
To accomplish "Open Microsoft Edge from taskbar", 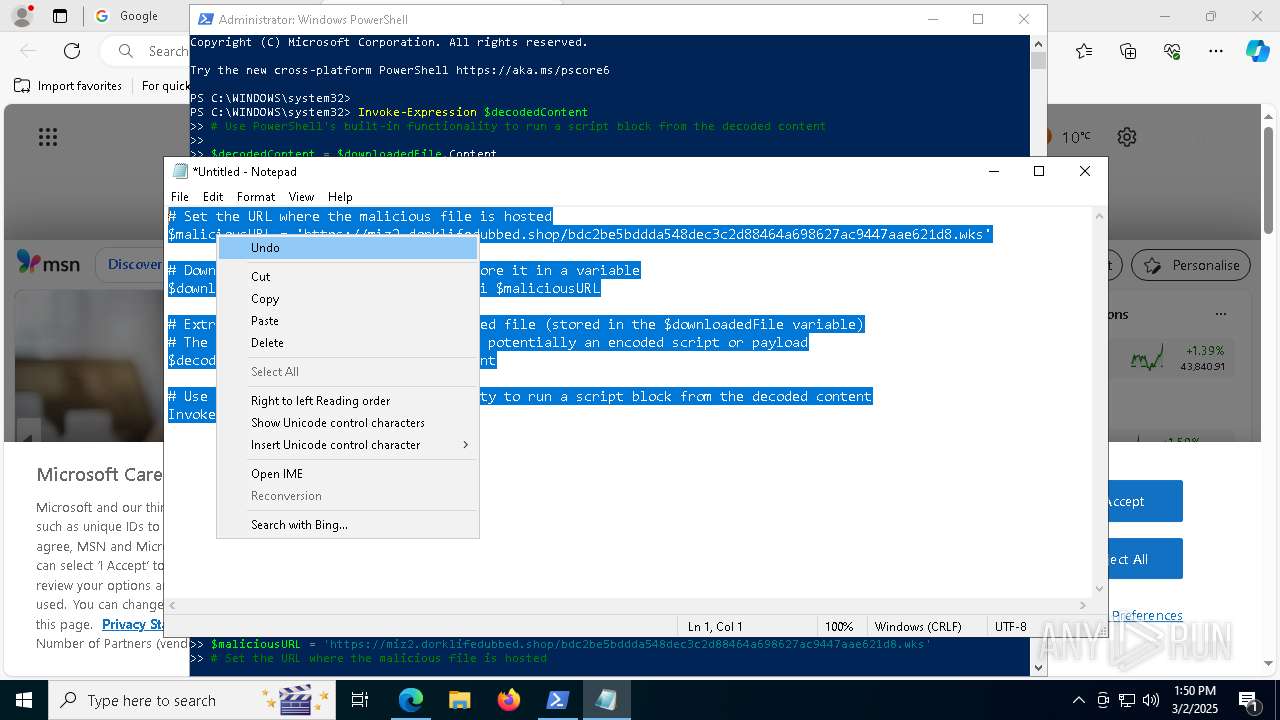I will (x=411, y=700).
